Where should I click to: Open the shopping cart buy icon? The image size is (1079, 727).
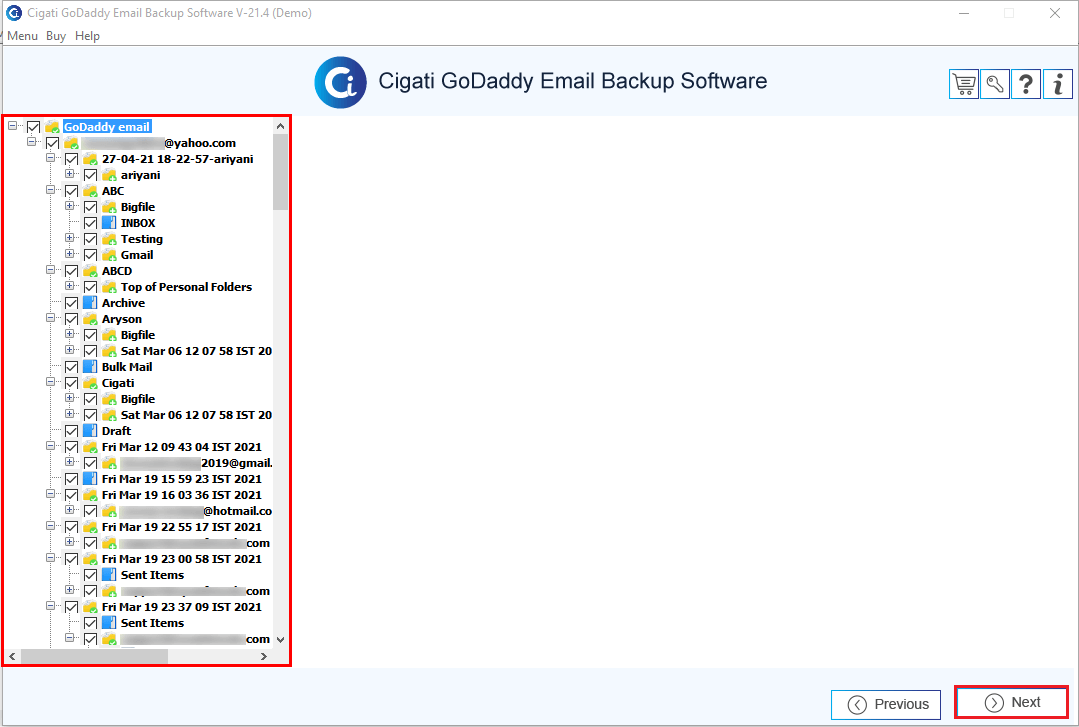click(963, 85)
